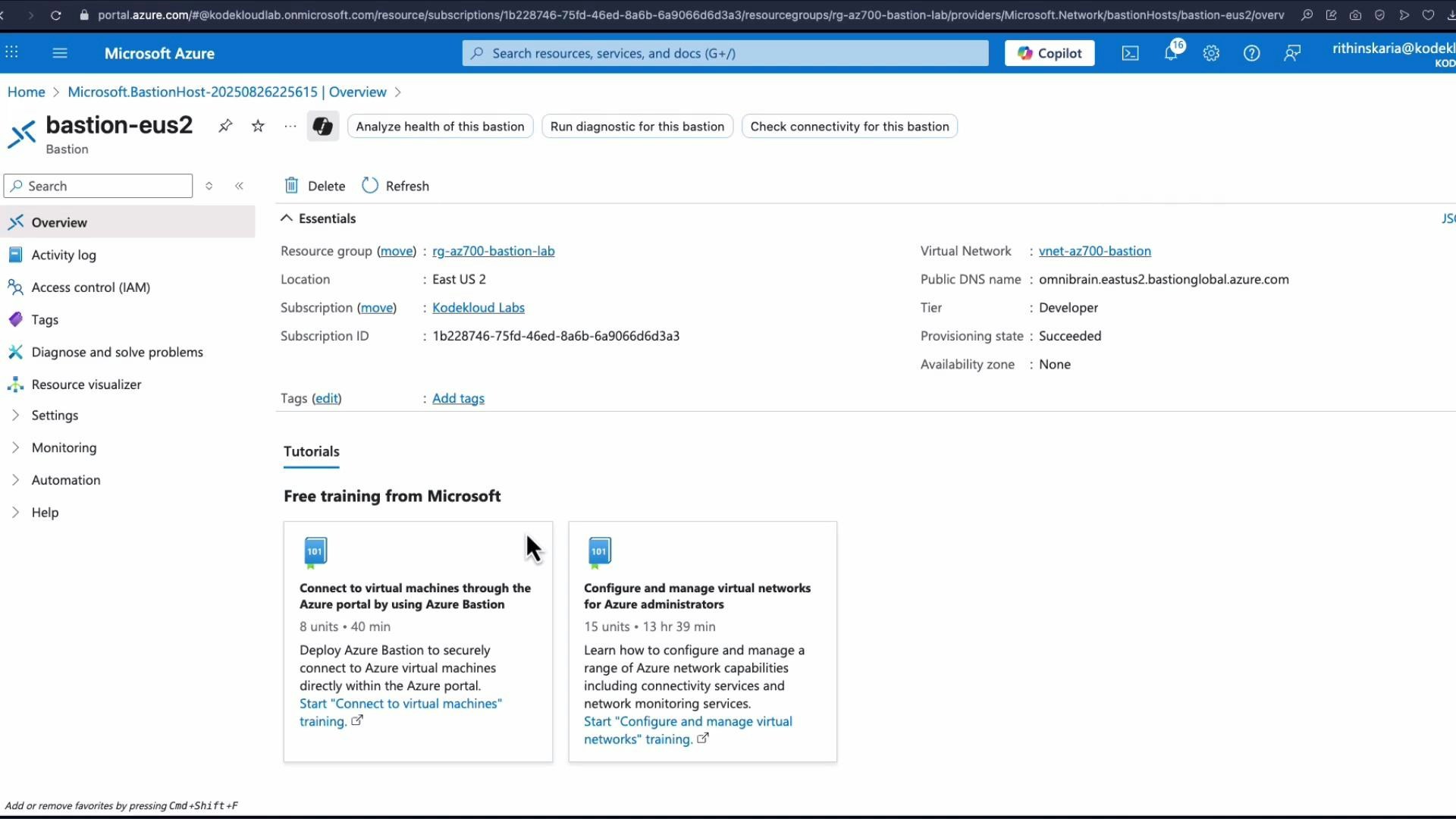Add bastion-eus2 to favorites via the star
The height and width of the screenshot is (819, 1456).
(257, 126)
